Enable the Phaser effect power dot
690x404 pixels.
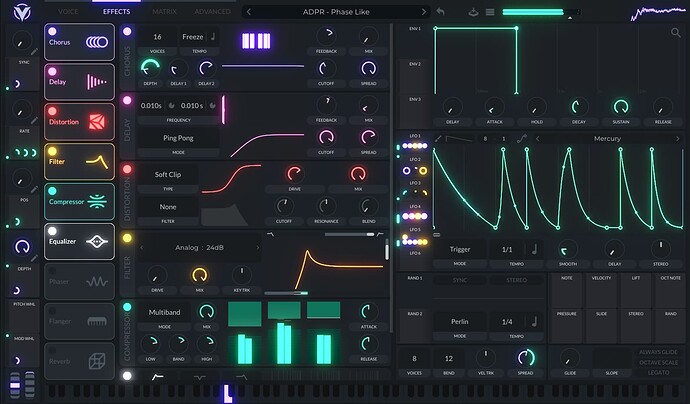click(52, 271)
